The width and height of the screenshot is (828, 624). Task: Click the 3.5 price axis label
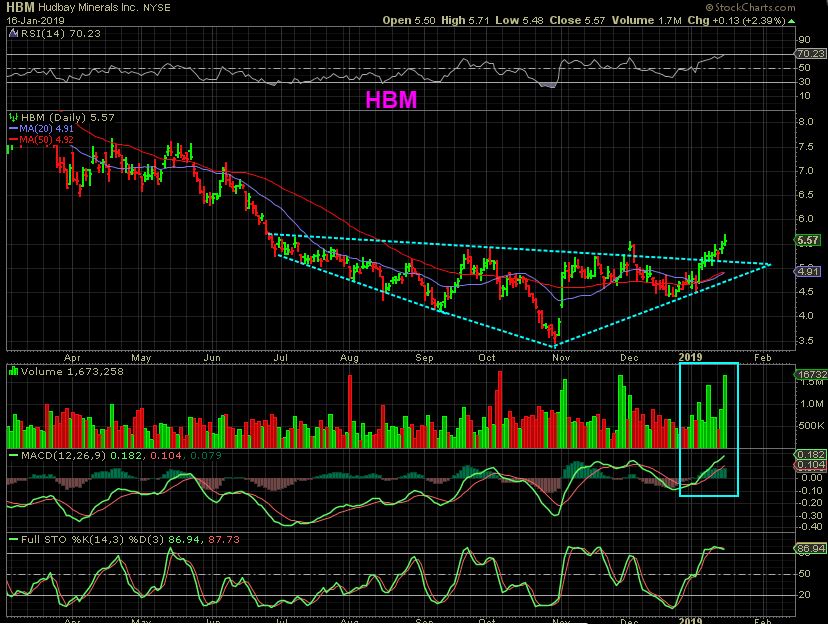pos(806,341)
